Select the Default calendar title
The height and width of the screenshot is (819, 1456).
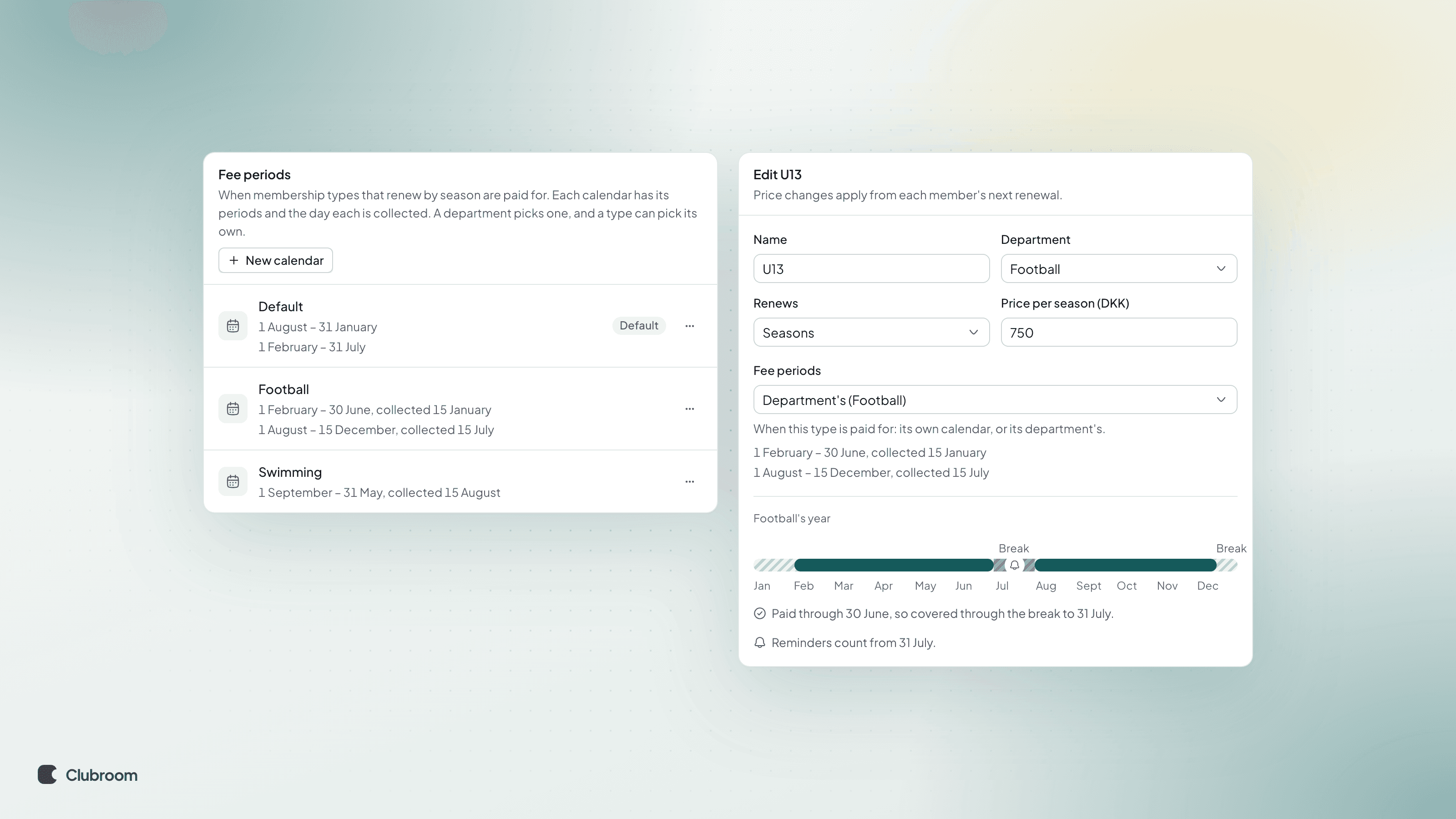point(280,306)
